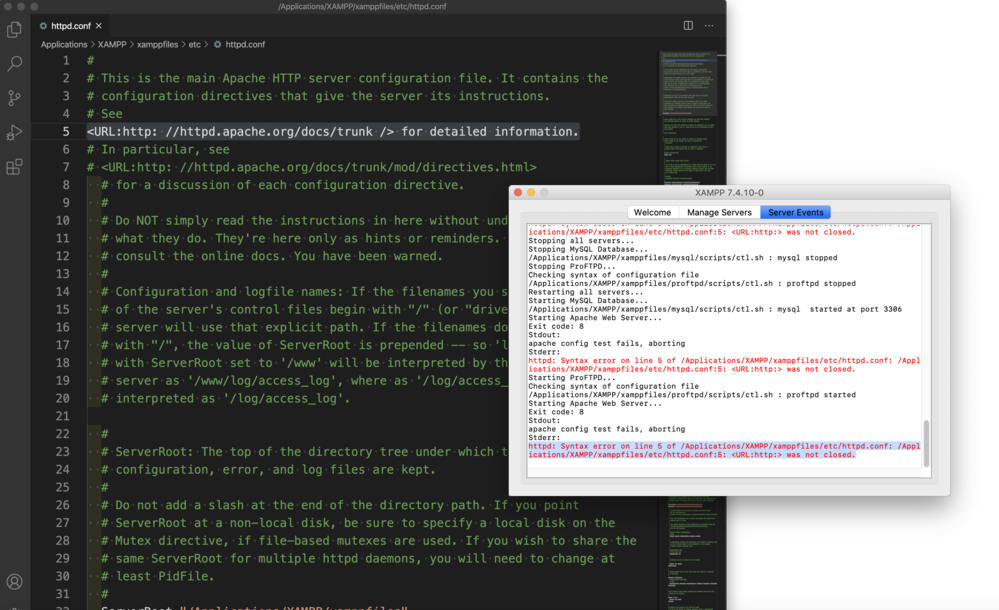Click the gear icon in breadcrumb file item
Viewport: 999px width, 610px height.
[x=217, y=45]
